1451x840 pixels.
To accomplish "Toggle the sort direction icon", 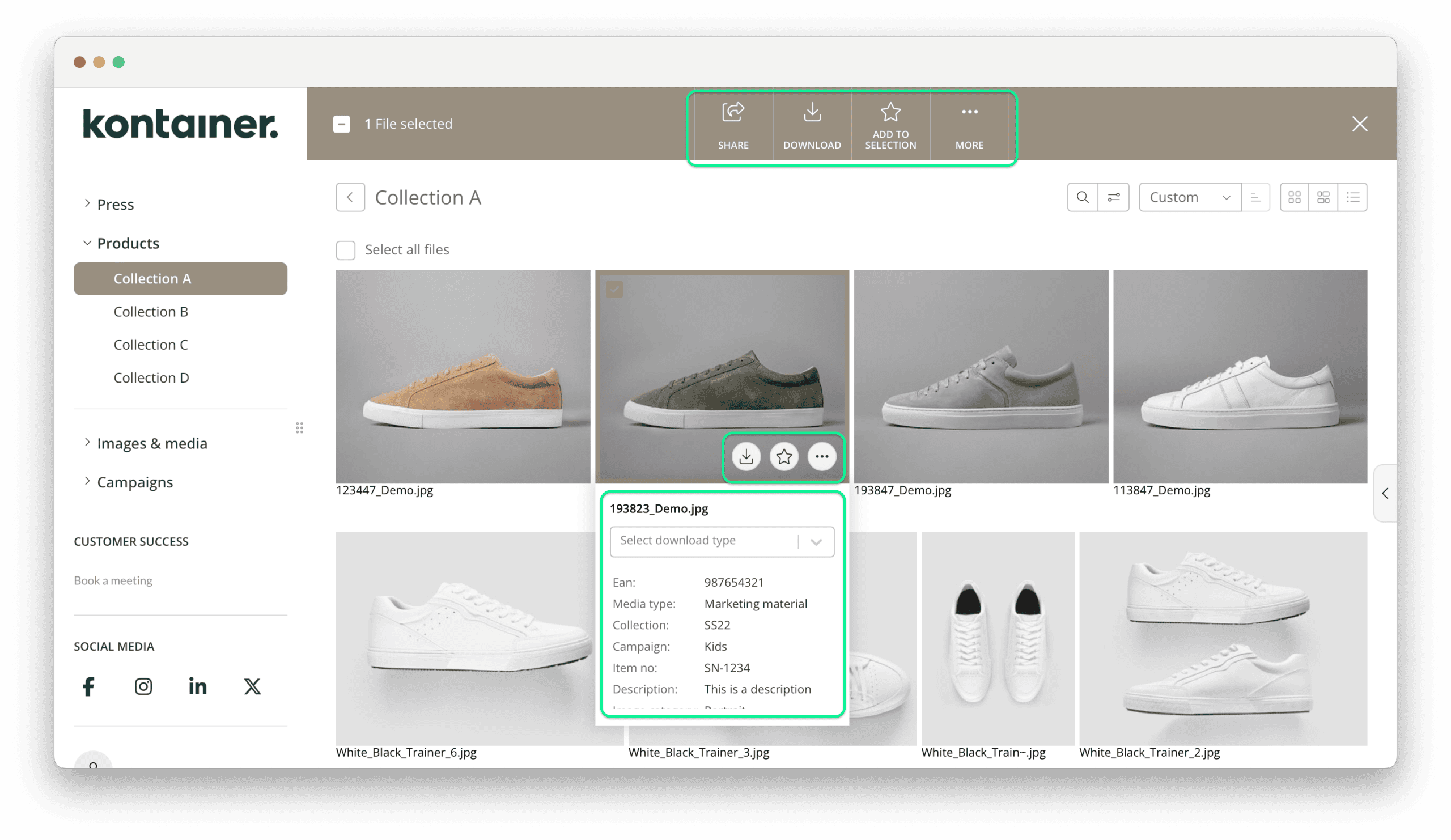I will (1255, 197).
